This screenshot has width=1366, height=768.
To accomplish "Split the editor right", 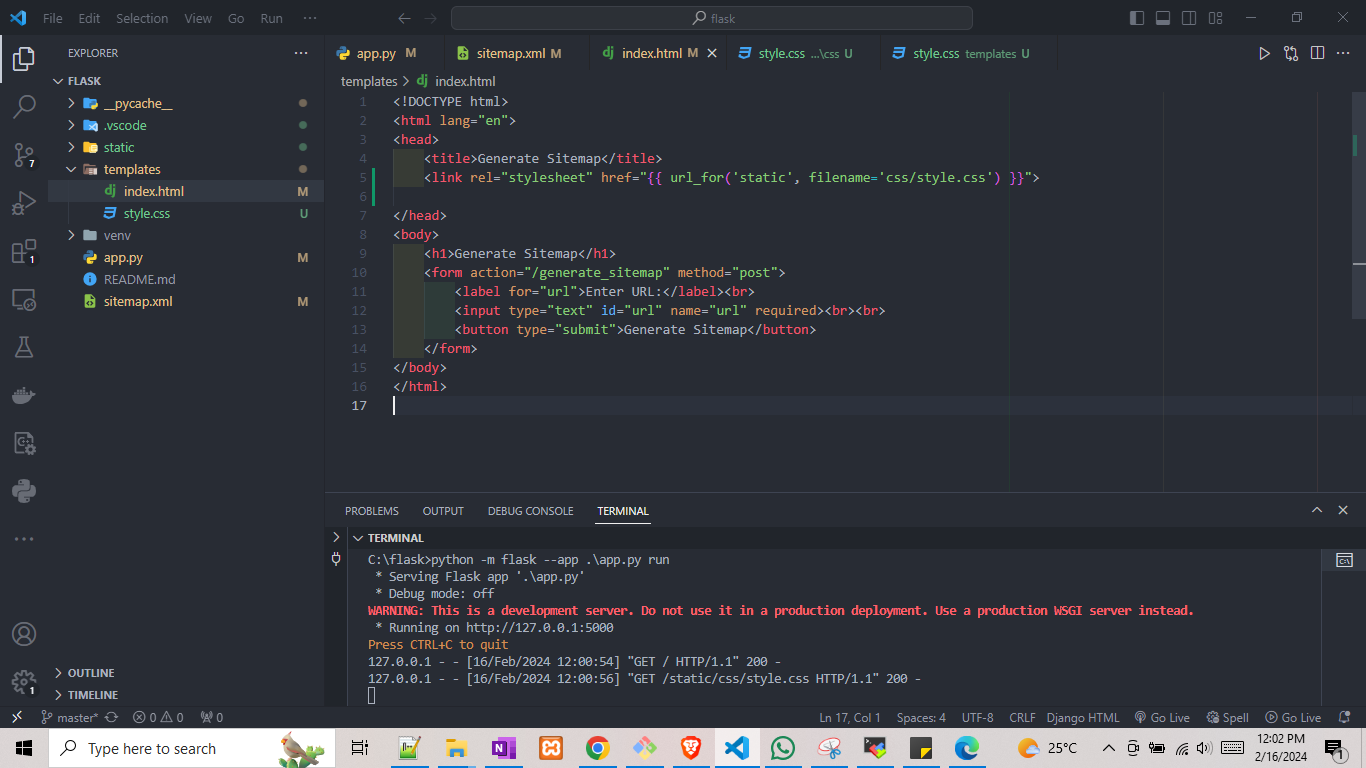I will tap(1317, 53).
